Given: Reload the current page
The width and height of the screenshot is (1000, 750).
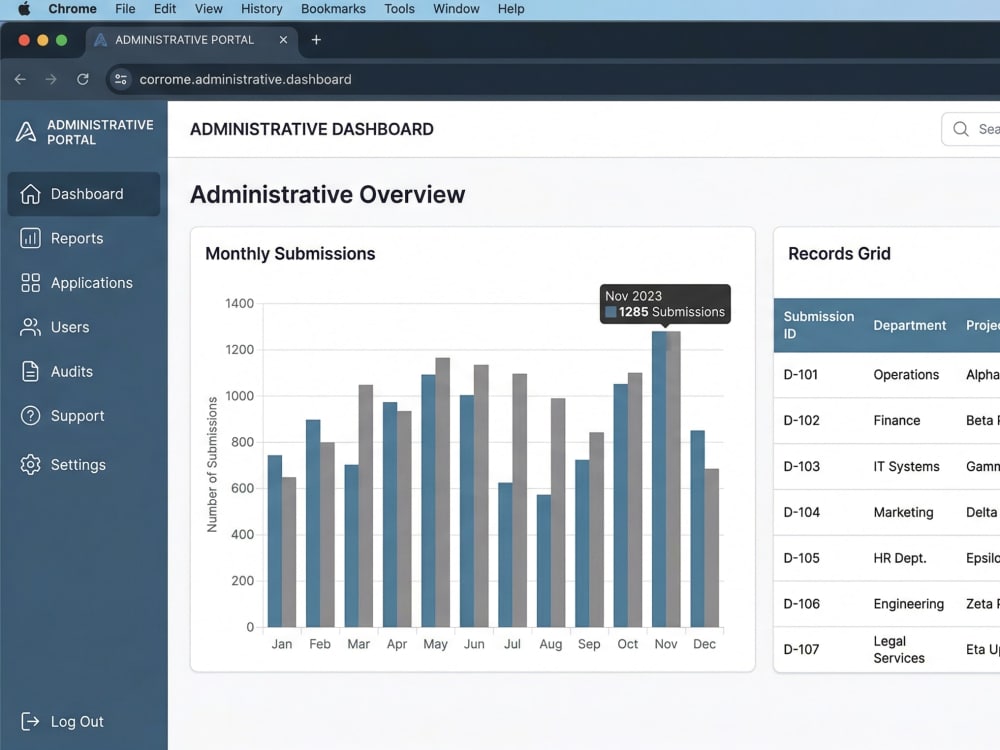Looking at the screenshot, I should click(x=83, y=79).
